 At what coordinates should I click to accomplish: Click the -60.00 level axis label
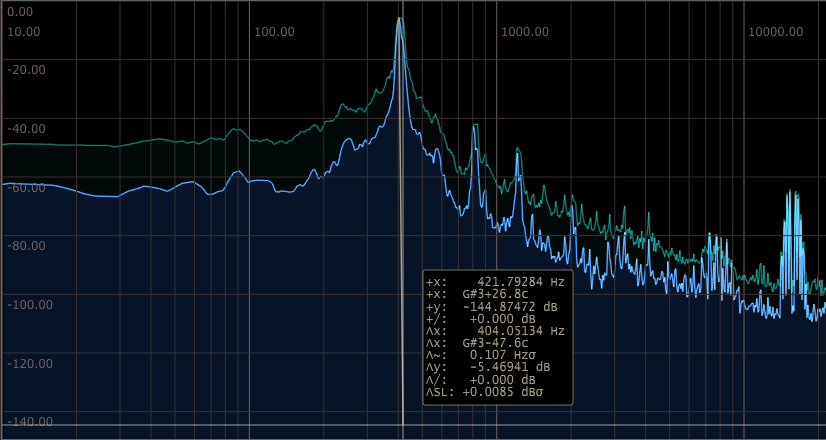(x=26, y=188)
